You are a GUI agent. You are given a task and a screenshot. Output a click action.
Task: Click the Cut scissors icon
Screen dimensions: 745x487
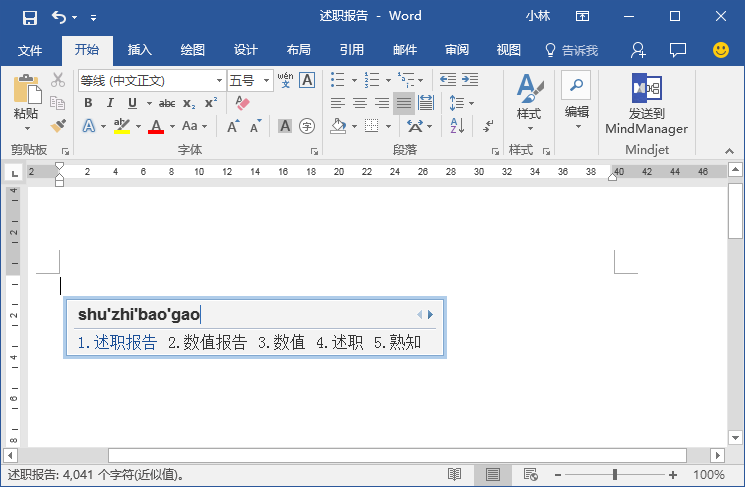(x=58, y=80)
